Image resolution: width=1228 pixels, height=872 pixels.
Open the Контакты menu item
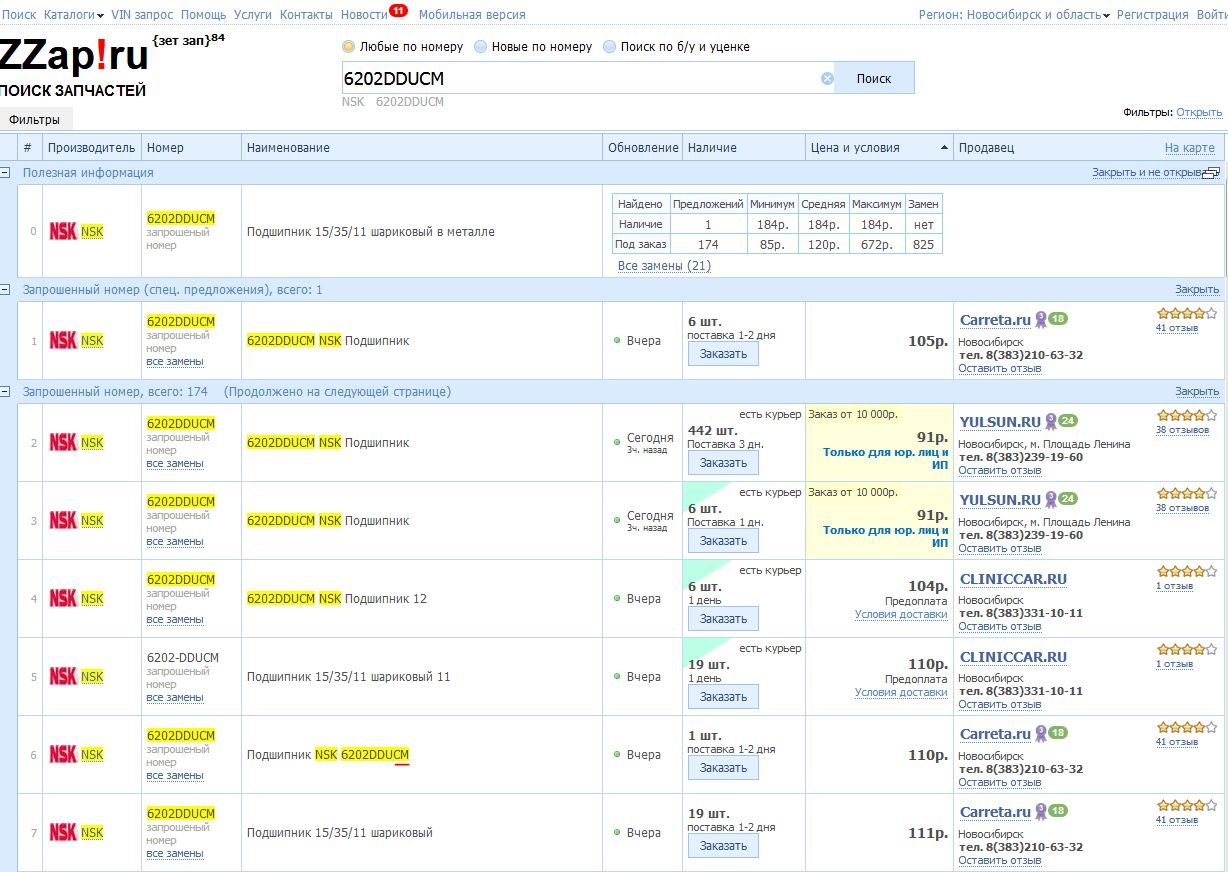click(x=306, y=15)
